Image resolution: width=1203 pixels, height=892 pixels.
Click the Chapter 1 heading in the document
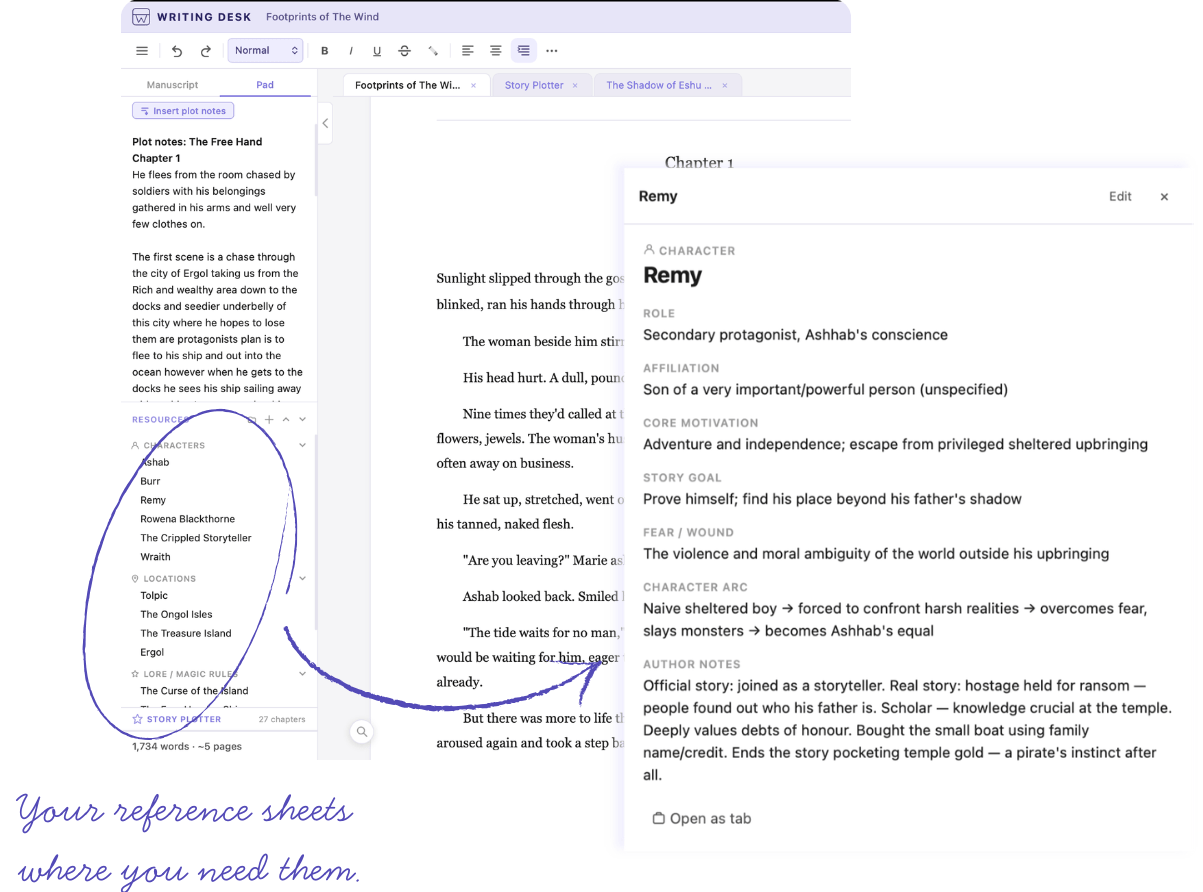pos(699,162)
